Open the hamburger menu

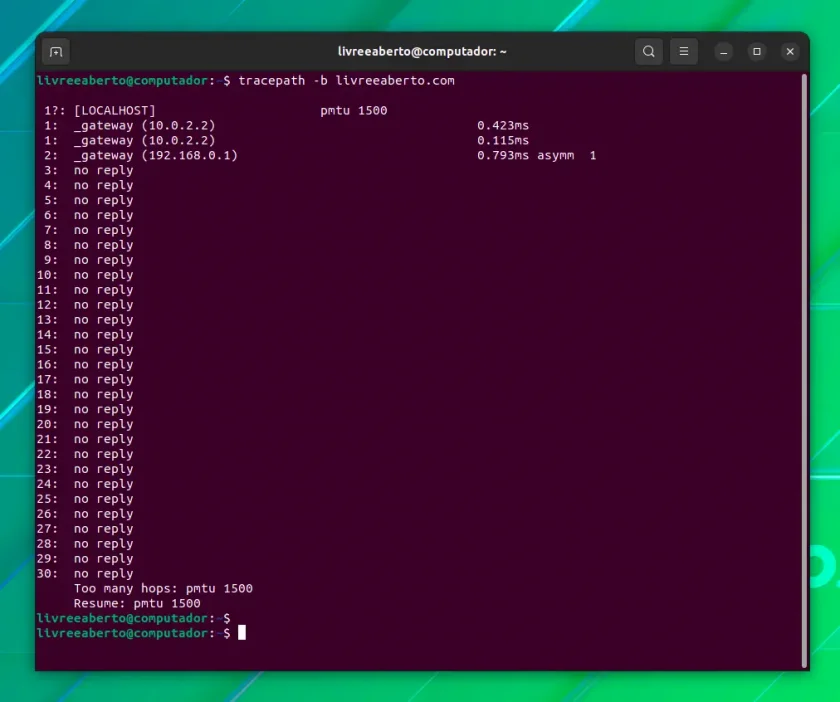[x=684, y=51]
